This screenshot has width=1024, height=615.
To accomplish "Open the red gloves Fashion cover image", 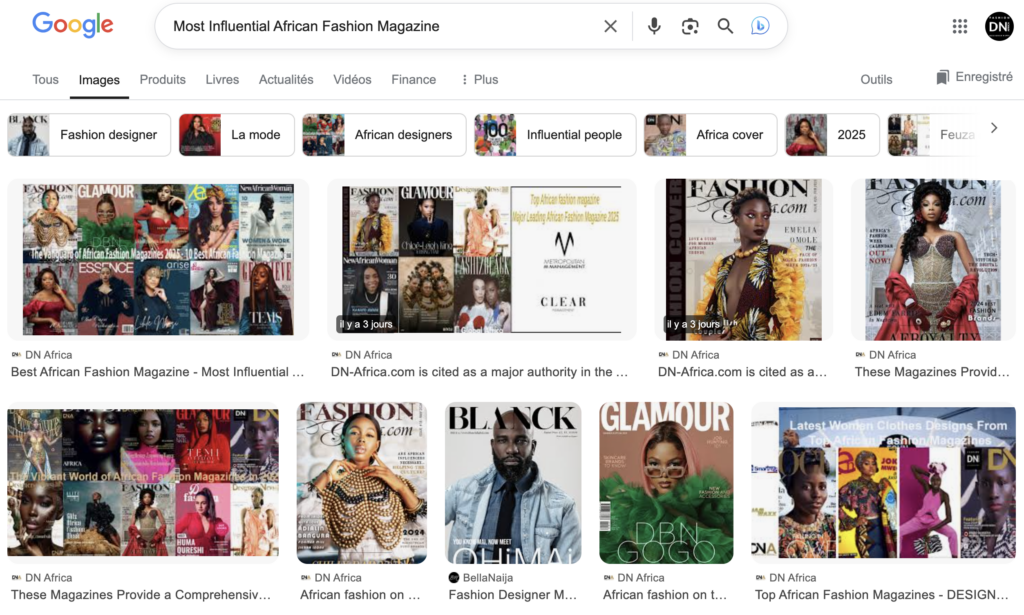I will tap(933, 259).
